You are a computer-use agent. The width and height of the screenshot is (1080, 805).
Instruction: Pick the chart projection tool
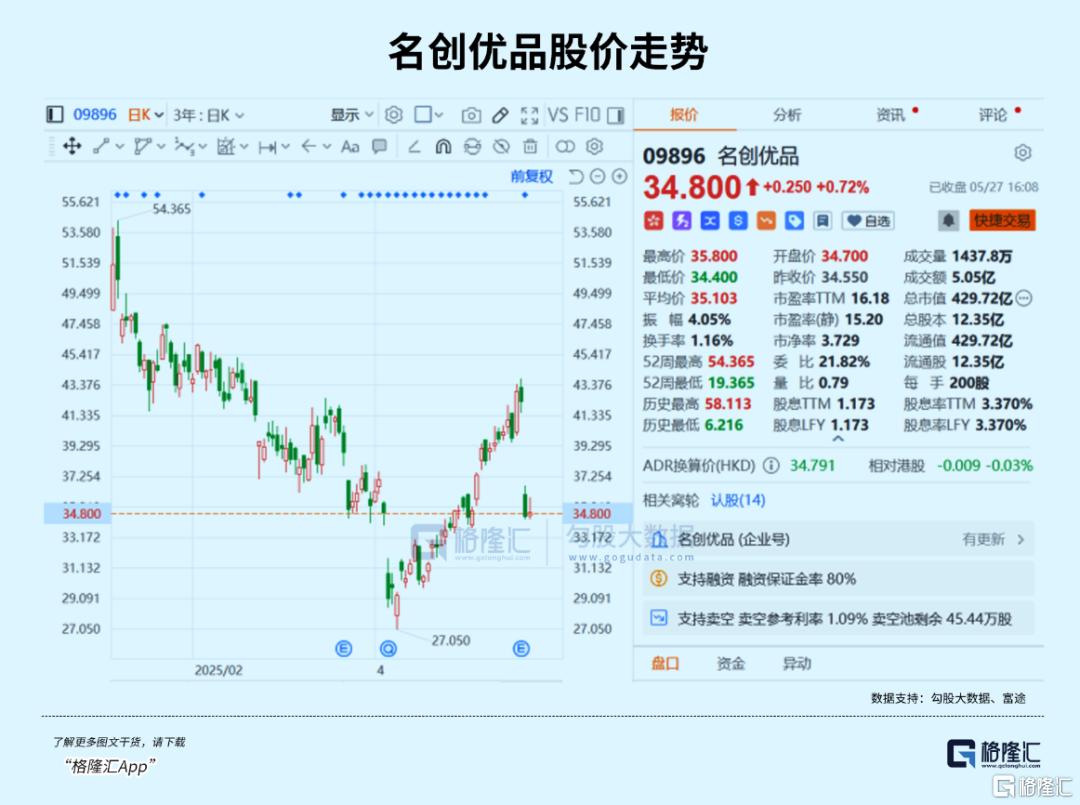225,146
